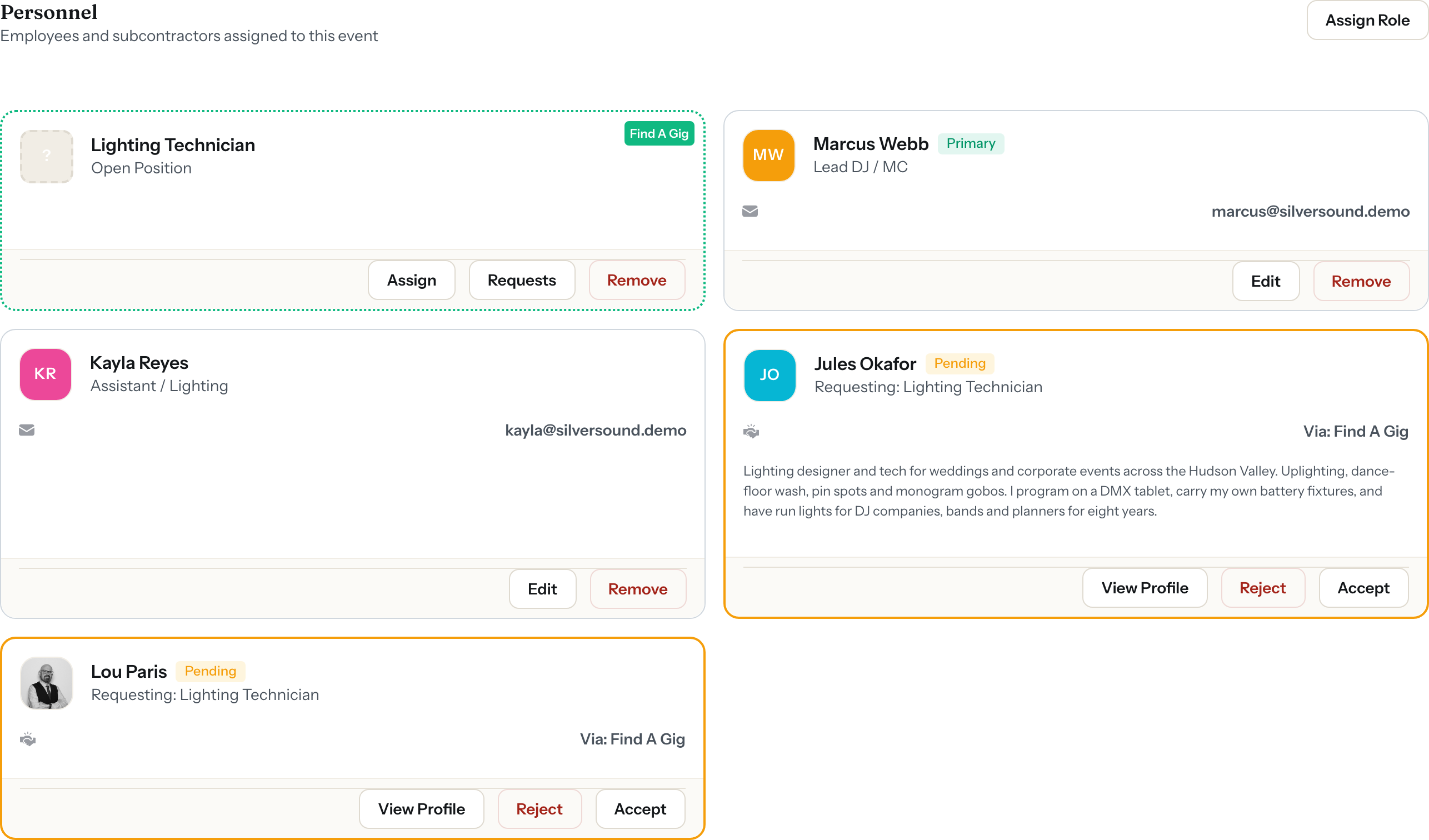Image resolution: width=1429 pixels, height=840 pixels.
Task: Click 'Via: Find A Gig' on Jules Okafor's card
Action: (1356, 432)
